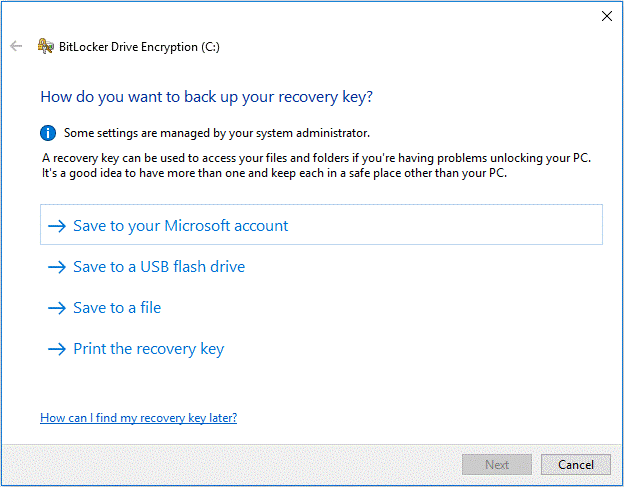Click the arrow next to Print the recovery key

(x=57, y=349)
